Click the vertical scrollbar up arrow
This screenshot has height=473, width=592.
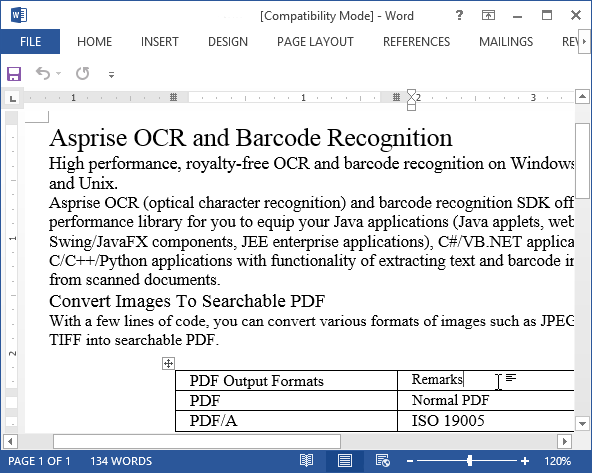click(583, 97)
